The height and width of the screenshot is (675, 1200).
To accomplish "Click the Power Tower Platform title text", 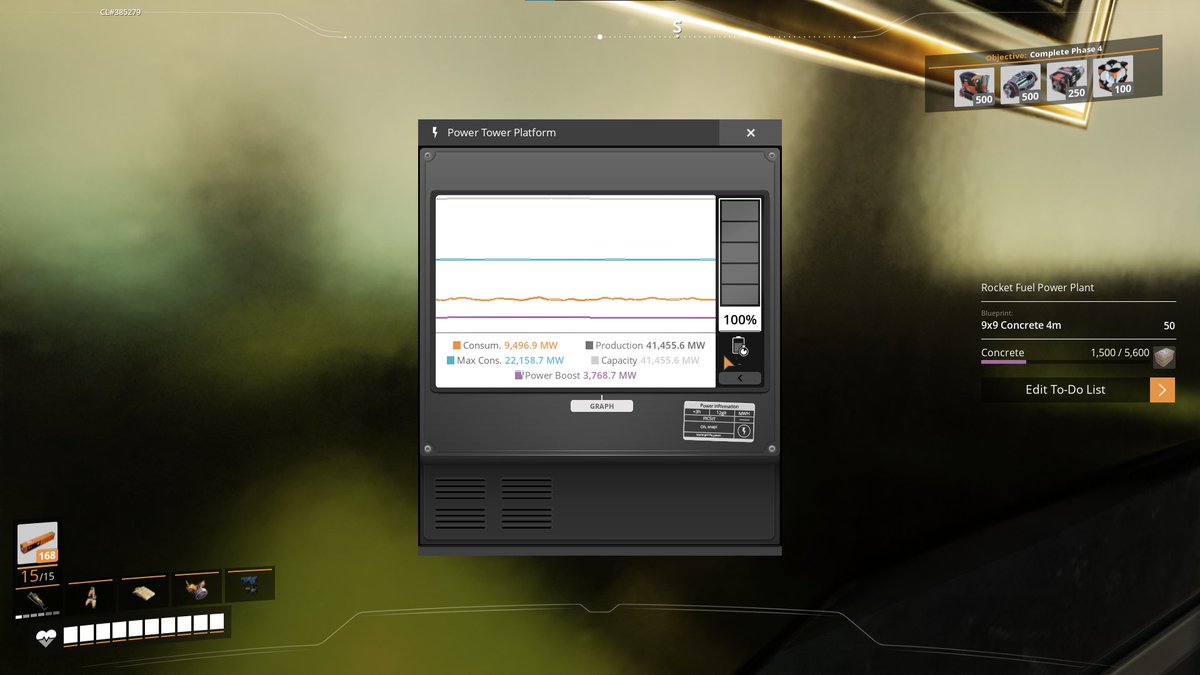I will [x=501, y=133].
